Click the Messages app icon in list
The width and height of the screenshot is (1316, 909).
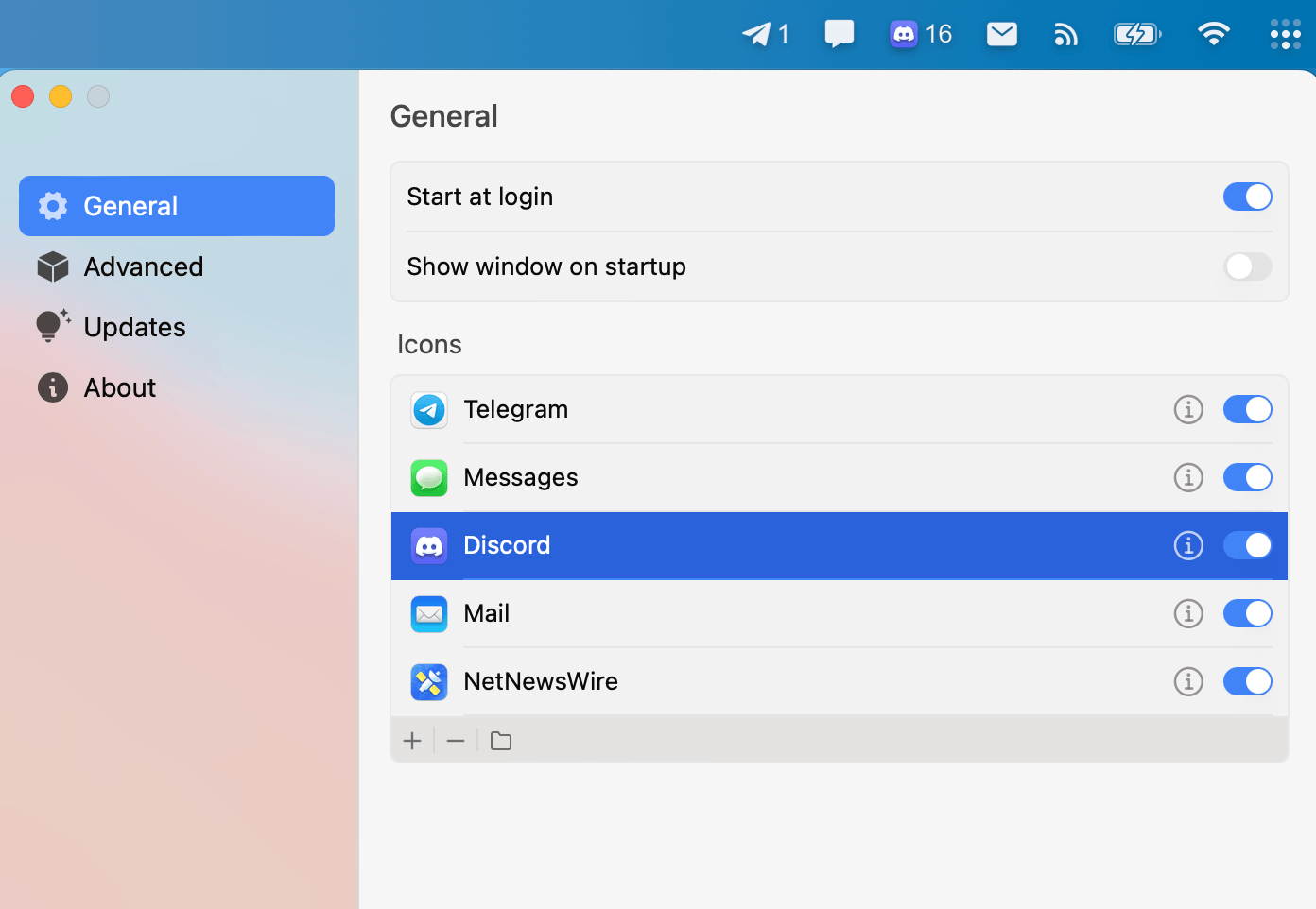click(429, 478)
